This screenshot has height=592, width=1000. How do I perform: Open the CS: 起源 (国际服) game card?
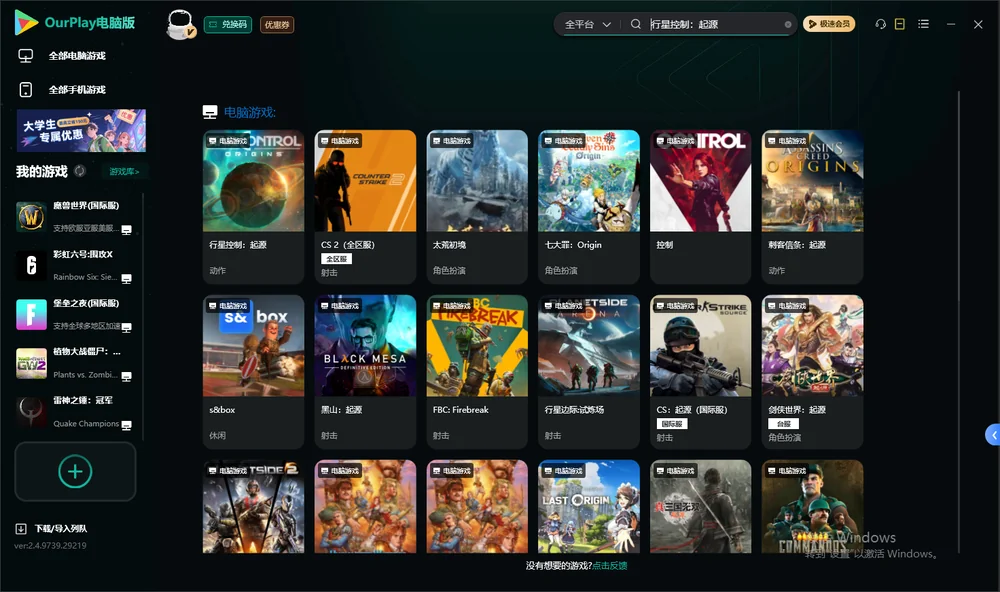click(700, 372)
